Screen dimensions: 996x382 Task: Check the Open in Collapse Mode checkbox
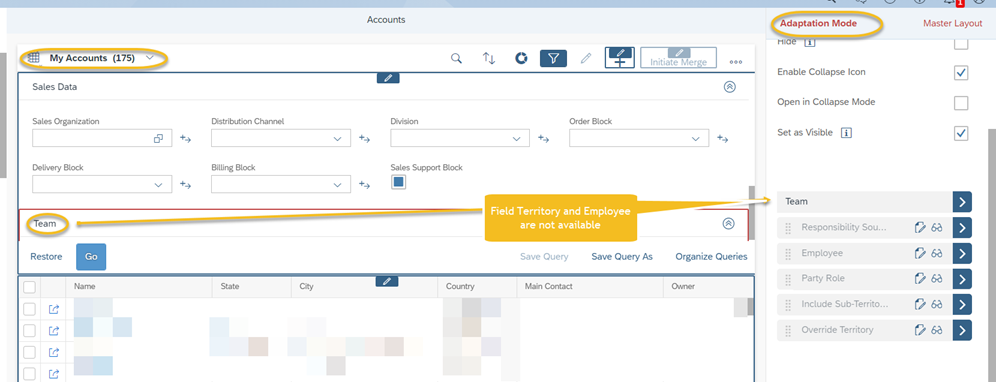961,103
